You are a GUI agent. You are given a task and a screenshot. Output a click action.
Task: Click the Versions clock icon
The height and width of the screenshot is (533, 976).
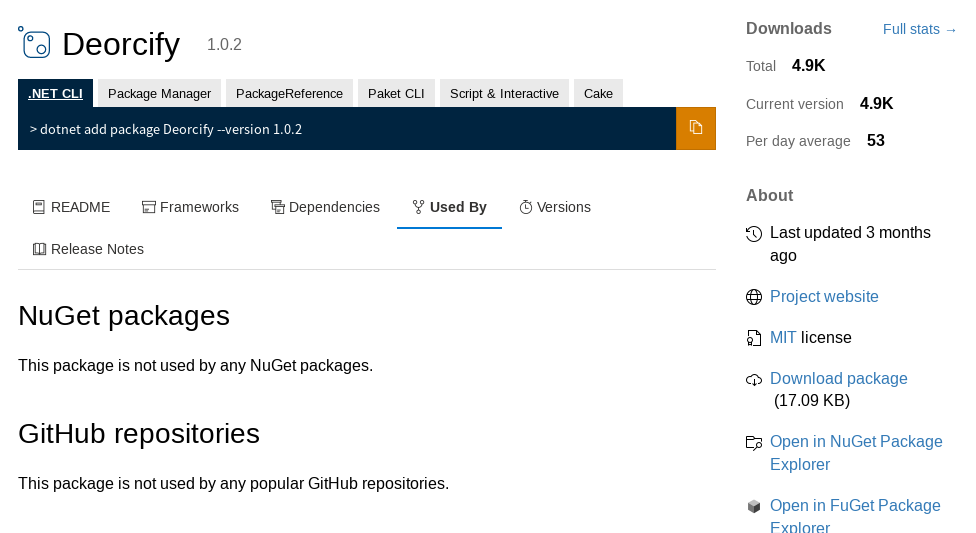click(526, 207)
